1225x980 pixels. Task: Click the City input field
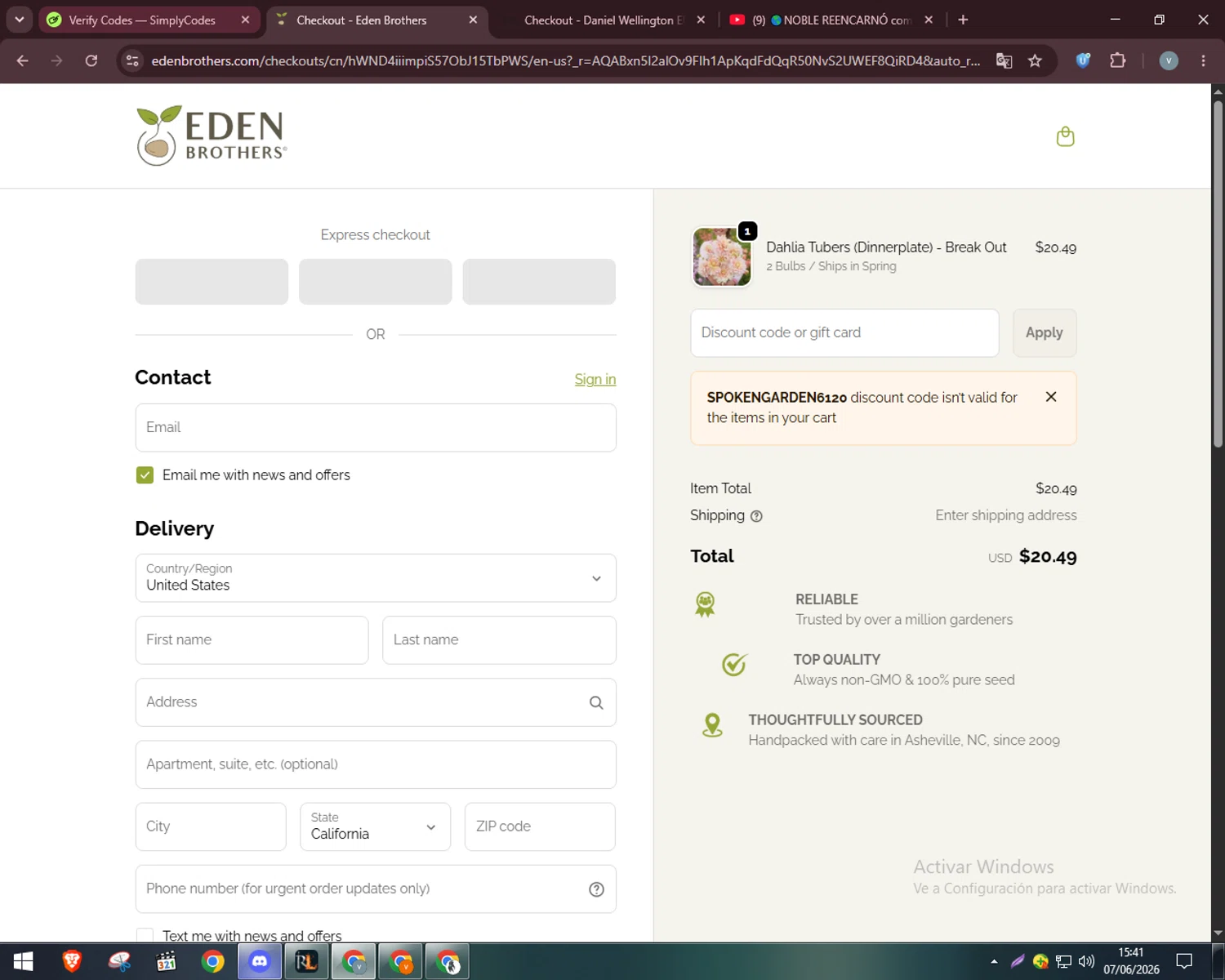click(211, 826)
